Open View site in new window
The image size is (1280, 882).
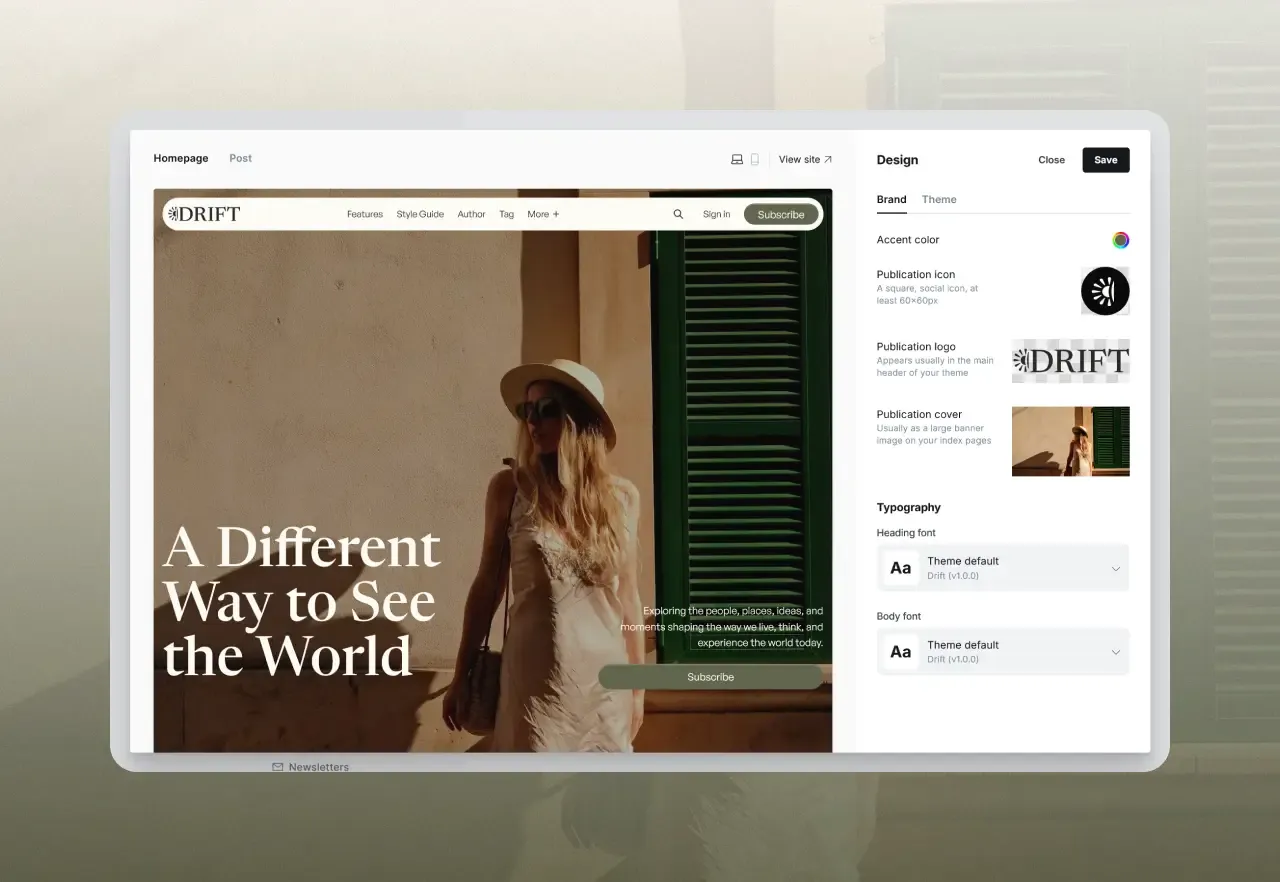(805, 159)
